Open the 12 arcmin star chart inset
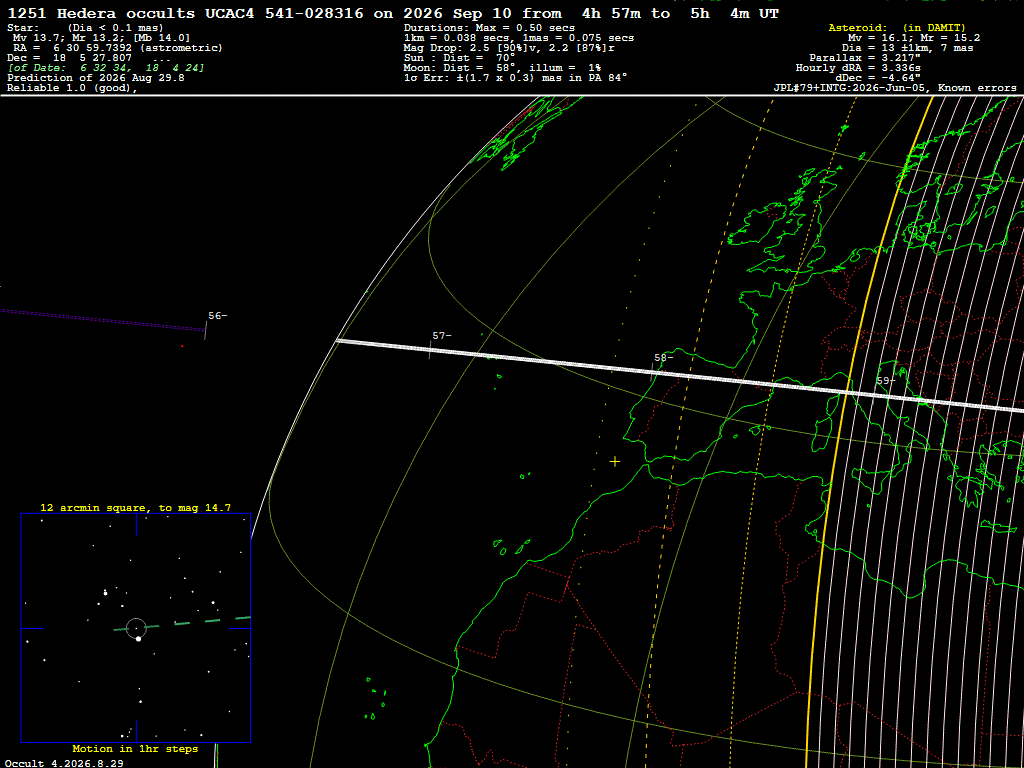 click(x=136, y=628)
